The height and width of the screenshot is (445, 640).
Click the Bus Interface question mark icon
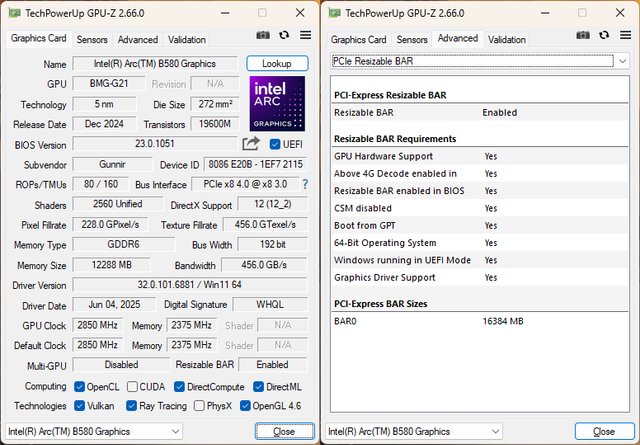(305, 185)
